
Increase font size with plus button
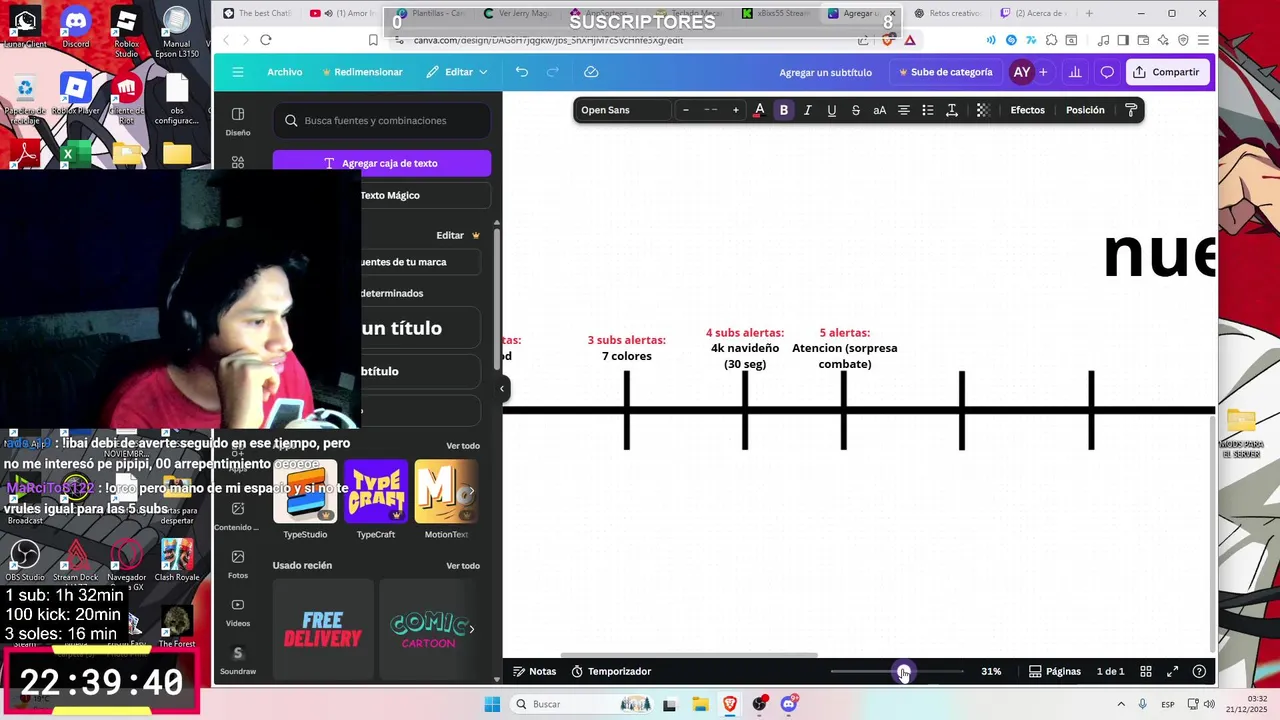coord(736,110)
